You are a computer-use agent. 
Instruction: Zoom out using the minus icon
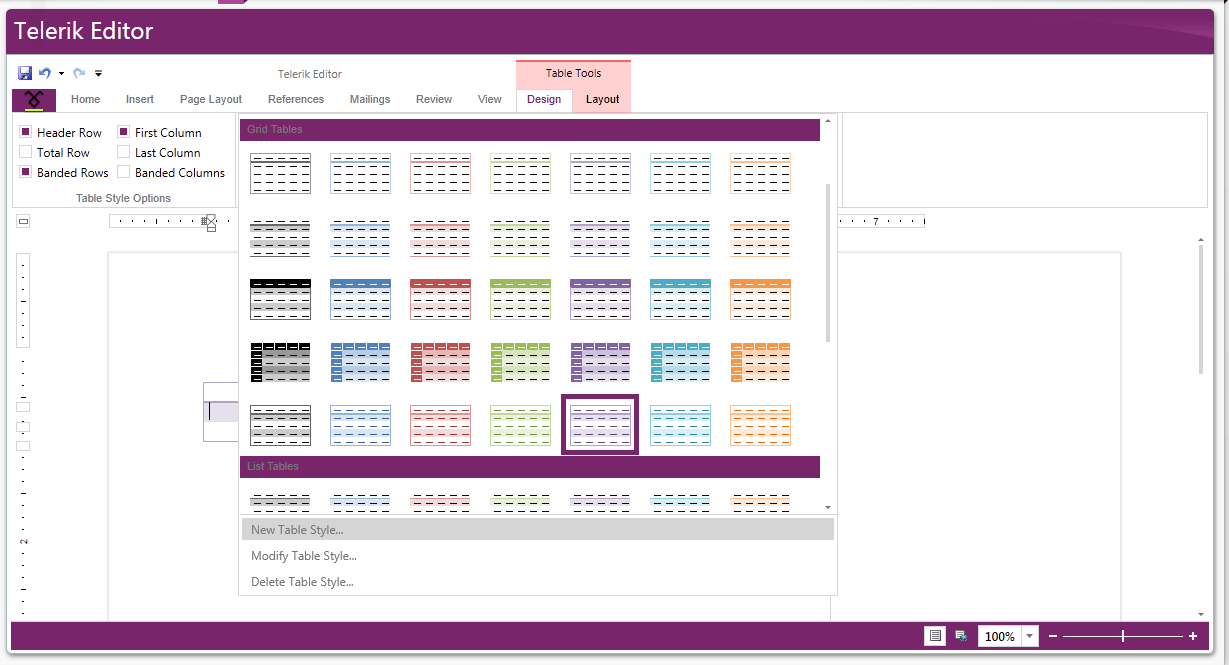[1052, 635]
